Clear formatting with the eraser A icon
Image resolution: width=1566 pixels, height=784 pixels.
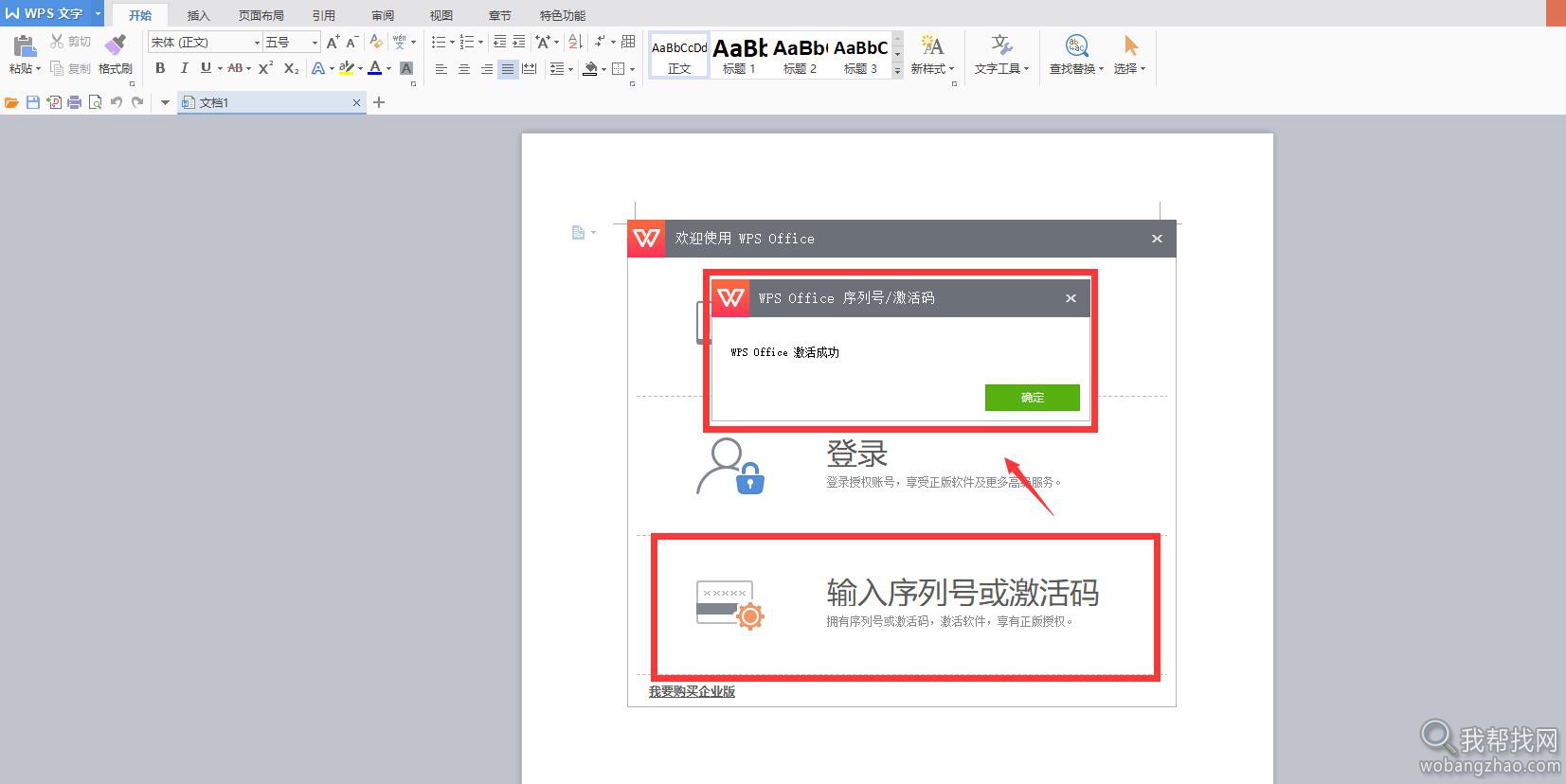pyautogui.click(x=376, y=42)
